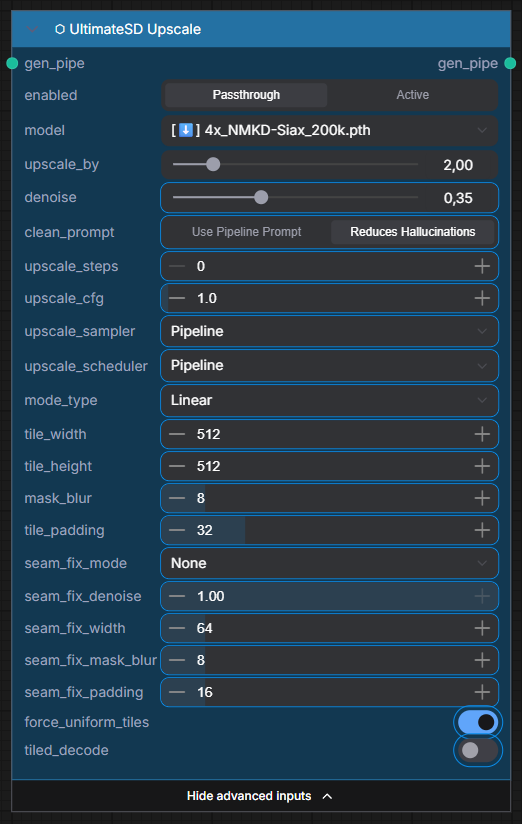This screenshot has height=824, width=522.
Task: Select the Passthrough option for enabled
Action: click(246, 95)
